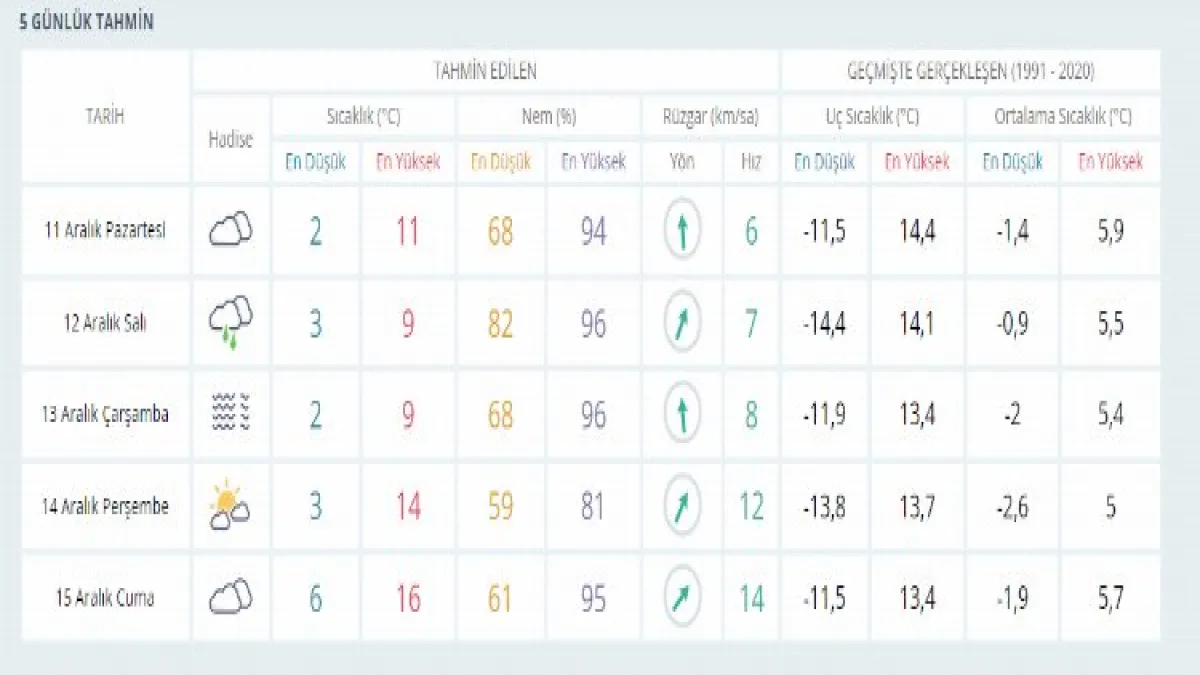Click the Uç Sıcaklık (°C) column header
The height and width of the screenshot is (675, 1200).
(871, 117)
